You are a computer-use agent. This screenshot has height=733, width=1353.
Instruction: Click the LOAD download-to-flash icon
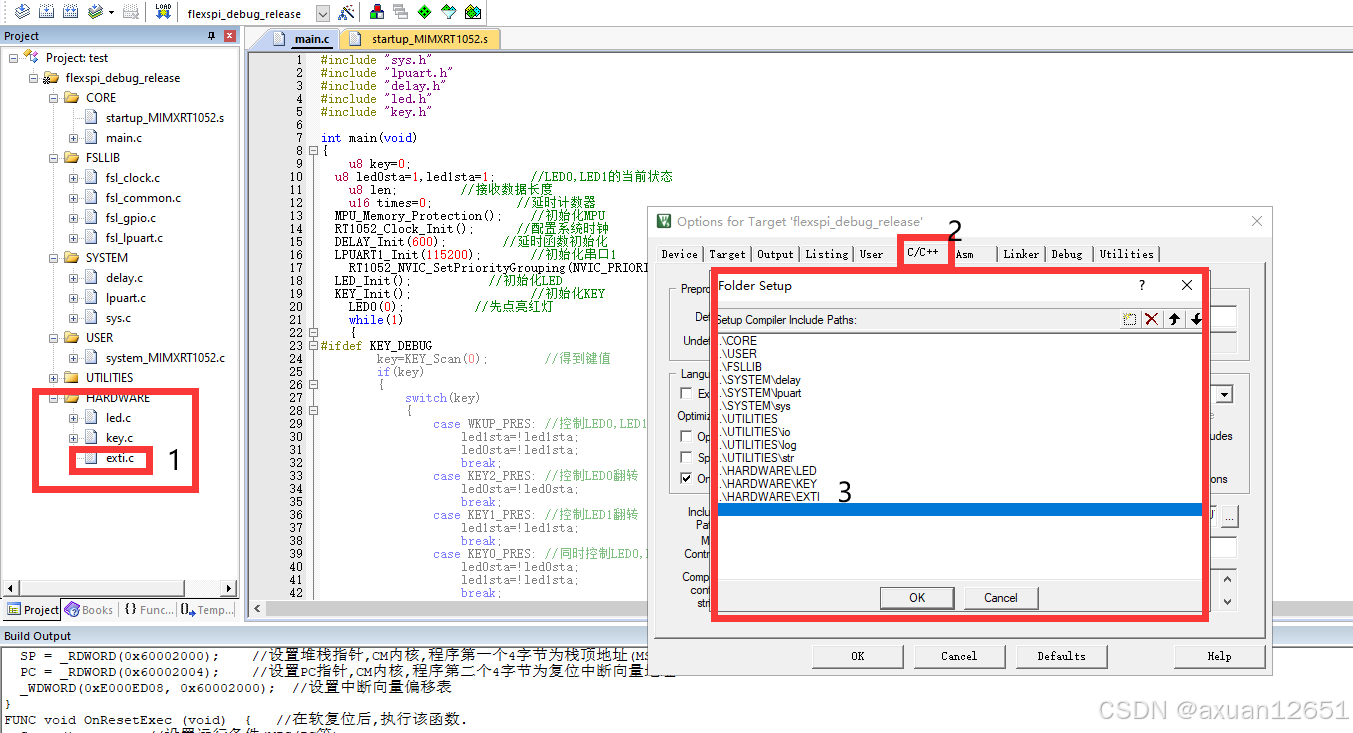tap(163, 12)
